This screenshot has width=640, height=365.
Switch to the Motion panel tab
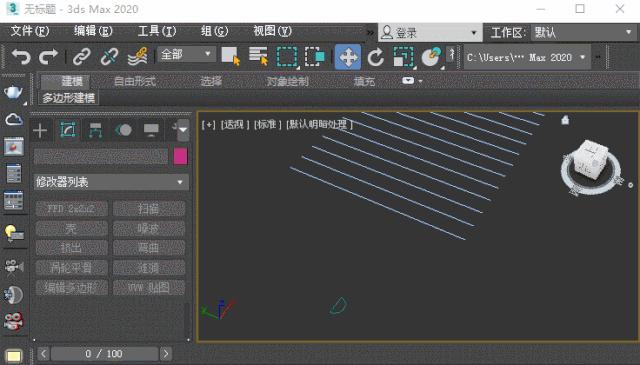[x=124, y=131]
